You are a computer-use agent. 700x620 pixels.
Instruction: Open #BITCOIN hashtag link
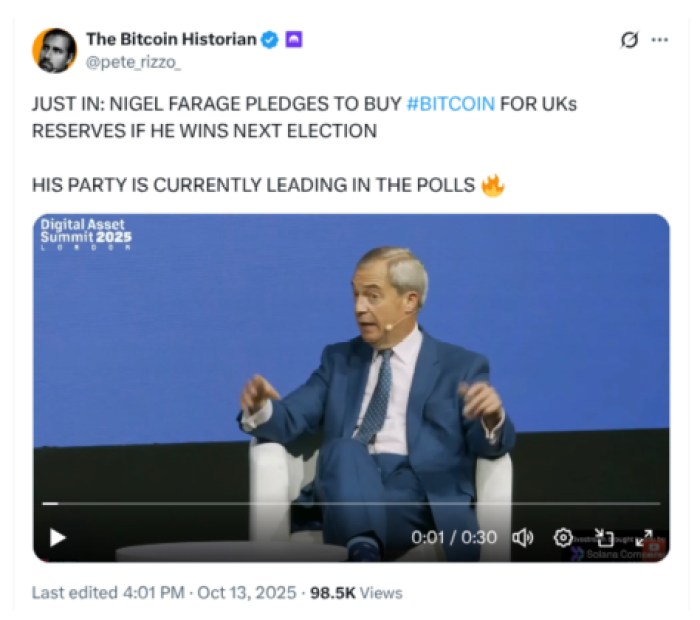(x=451, y=104)
